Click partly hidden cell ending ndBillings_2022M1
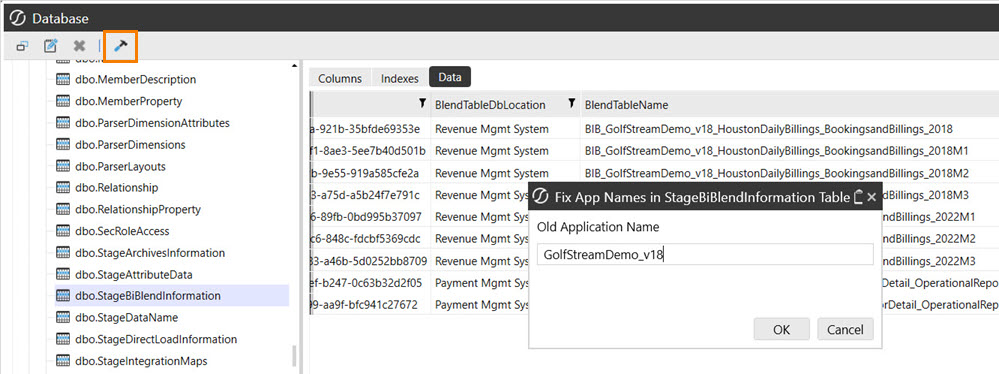The image size is (999, 374). [x=929, y=217]
